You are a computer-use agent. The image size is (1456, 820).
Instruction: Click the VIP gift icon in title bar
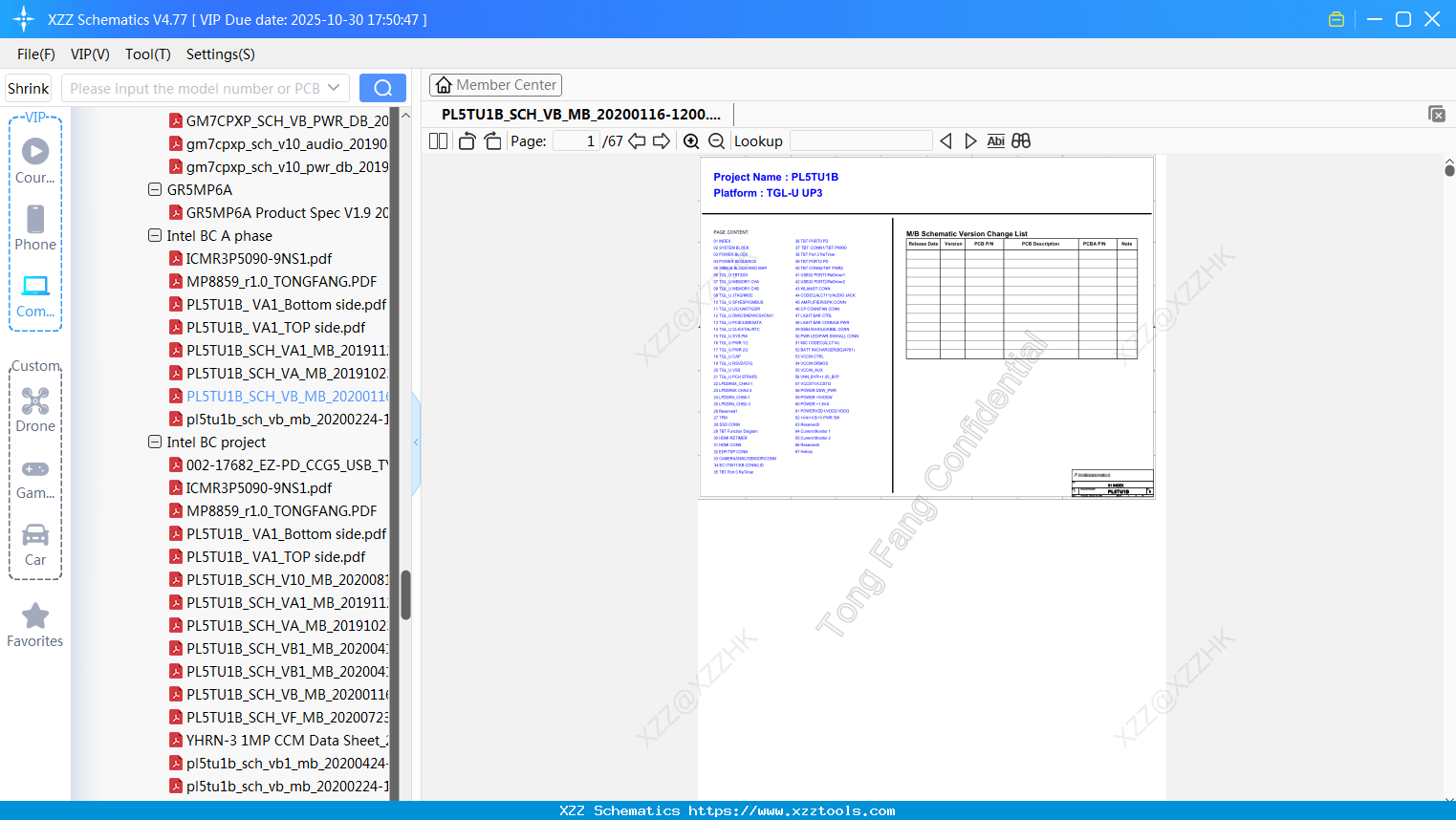pos(1336,19)
